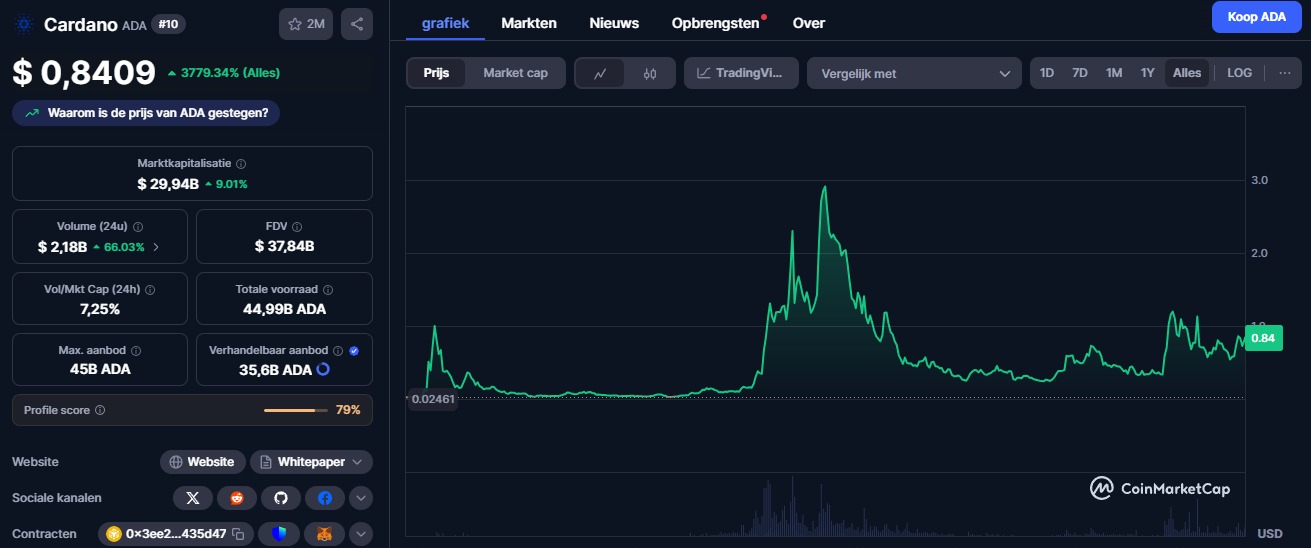
Task: Click the USD currency label on chart
Action: tap(1269, 534)
